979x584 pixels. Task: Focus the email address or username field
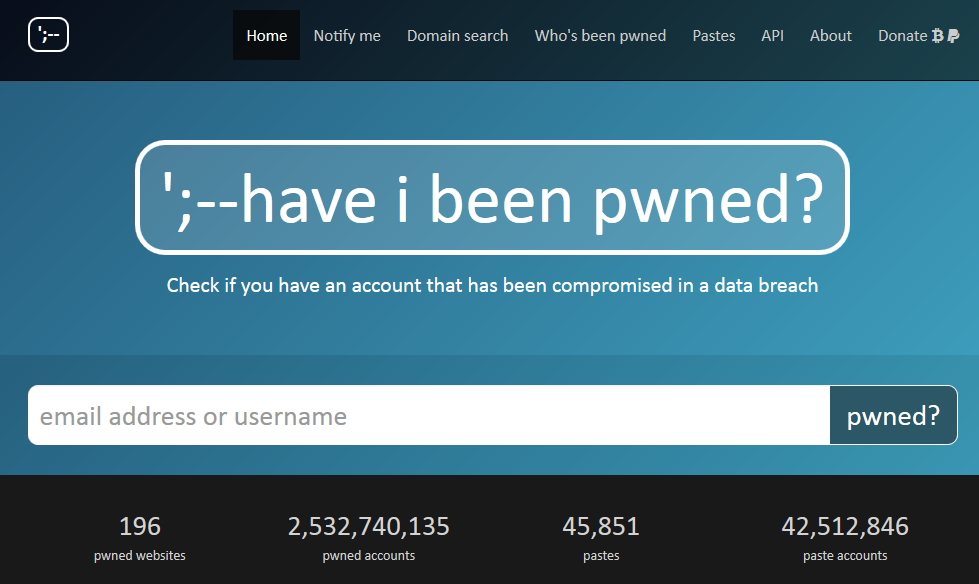[429, 415]
